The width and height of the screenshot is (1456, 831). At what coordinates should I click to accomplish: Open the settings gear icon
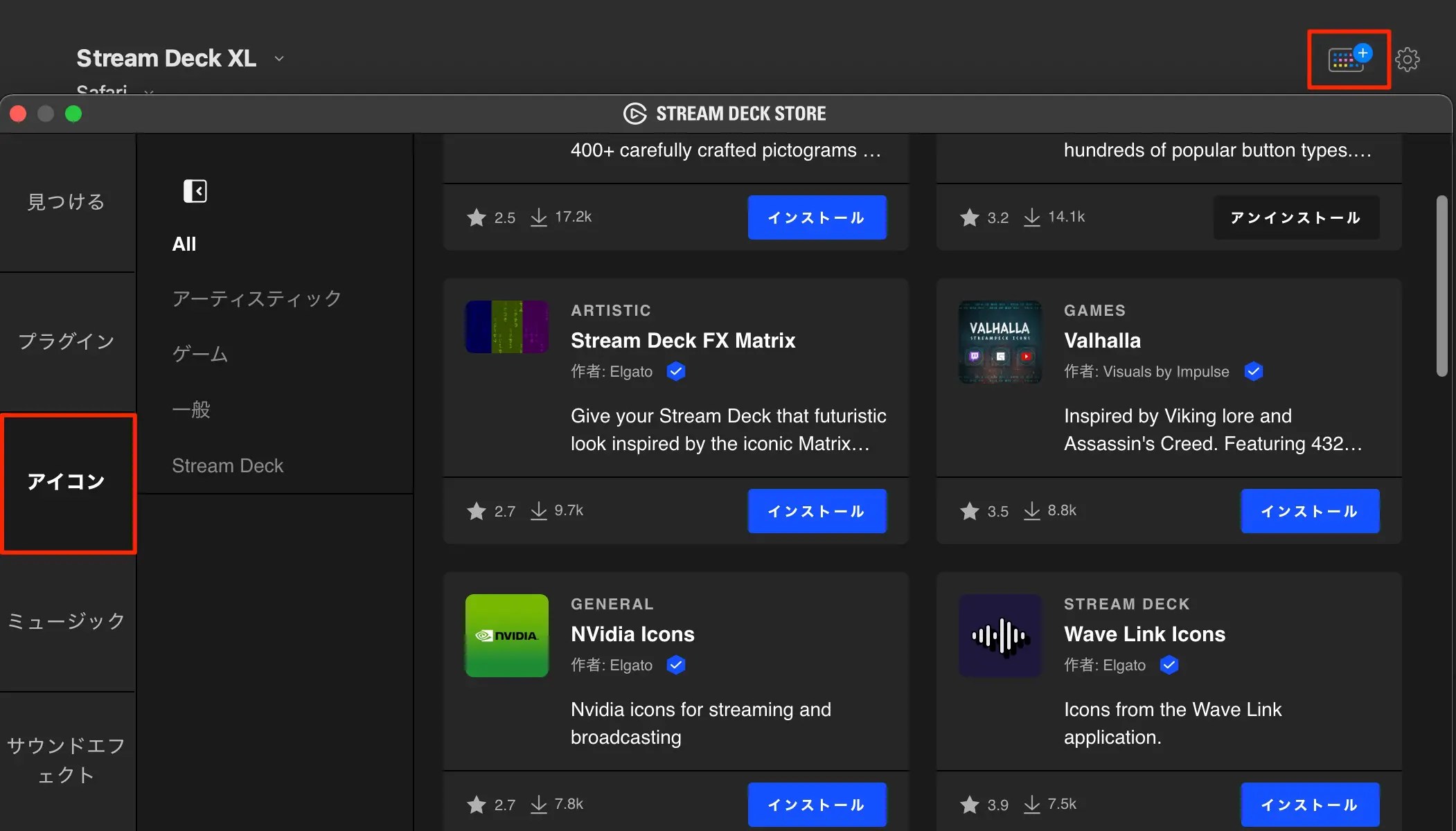tap(1408, 60)
